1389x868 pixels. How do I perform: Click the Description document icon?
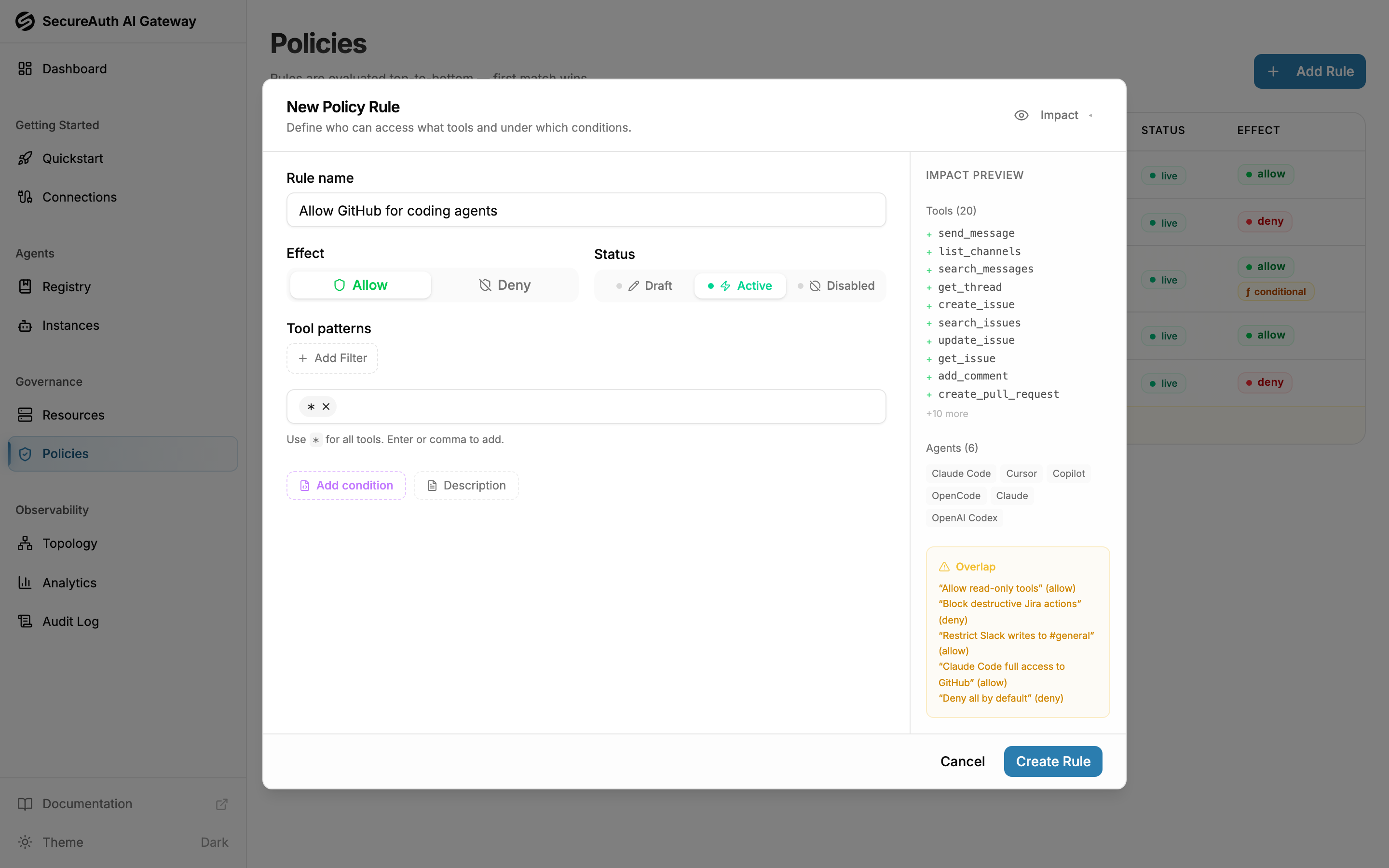tap(432, 486)
